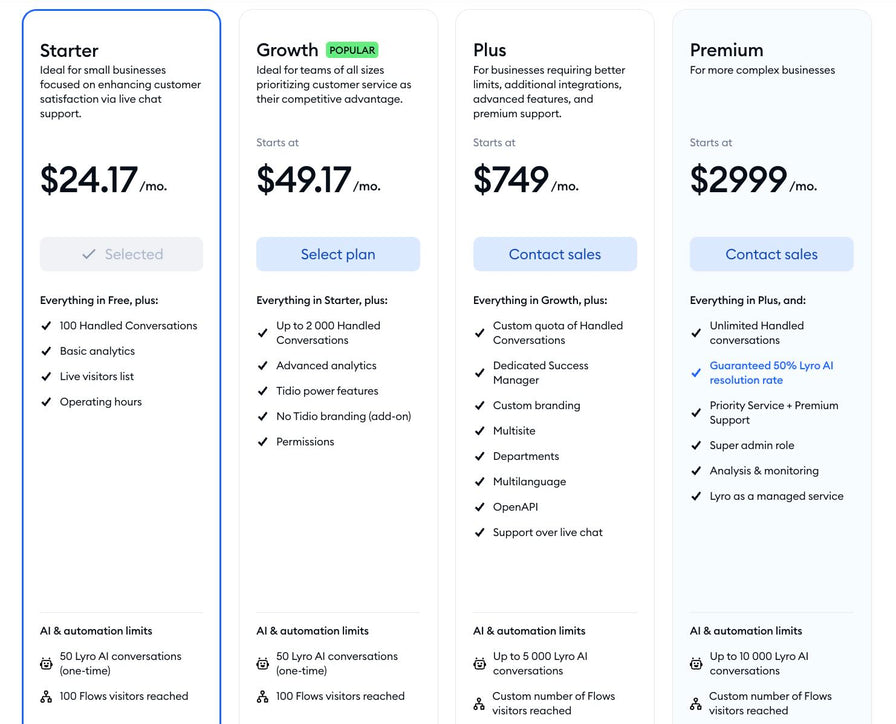The width and height of the screenshot is (896, 724).
Task: Click the Starter plan title
Action: 69,50
